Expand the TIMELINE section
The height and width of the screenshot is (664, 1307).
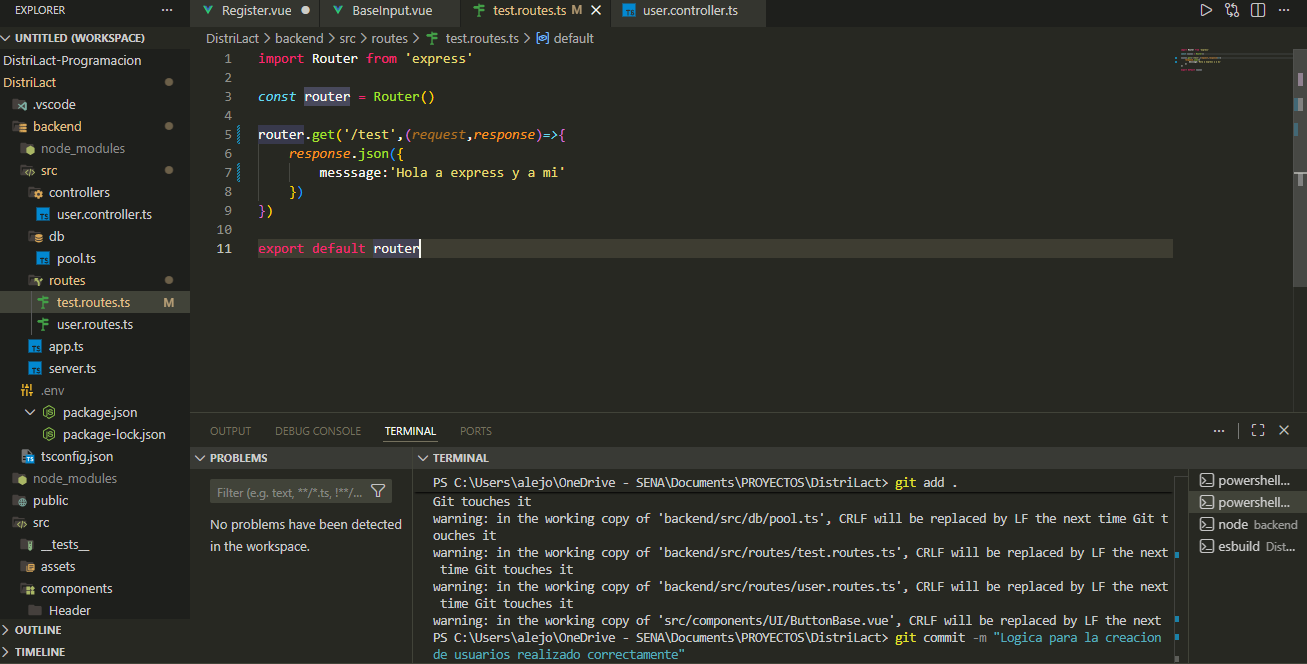(40, 652)
